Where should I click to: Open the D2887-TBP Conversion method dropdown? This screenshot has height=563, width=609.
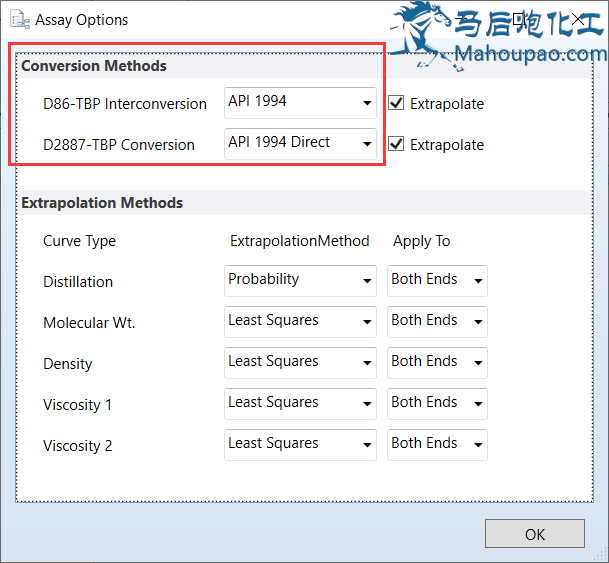(x=300, y=143)
